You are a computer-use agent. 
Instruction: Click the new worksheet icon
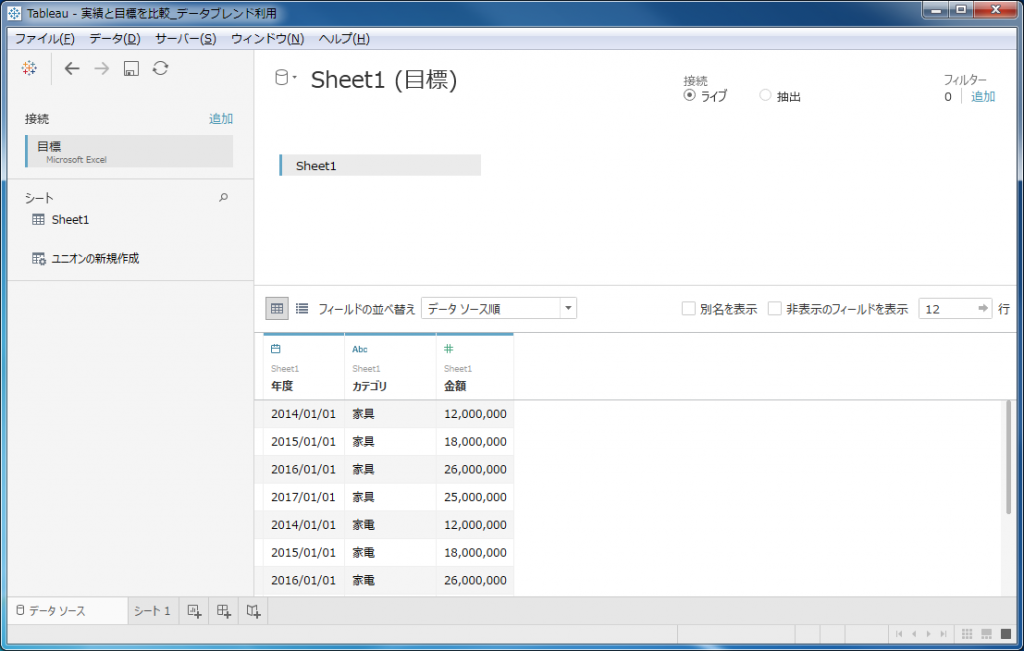point(194,611)
